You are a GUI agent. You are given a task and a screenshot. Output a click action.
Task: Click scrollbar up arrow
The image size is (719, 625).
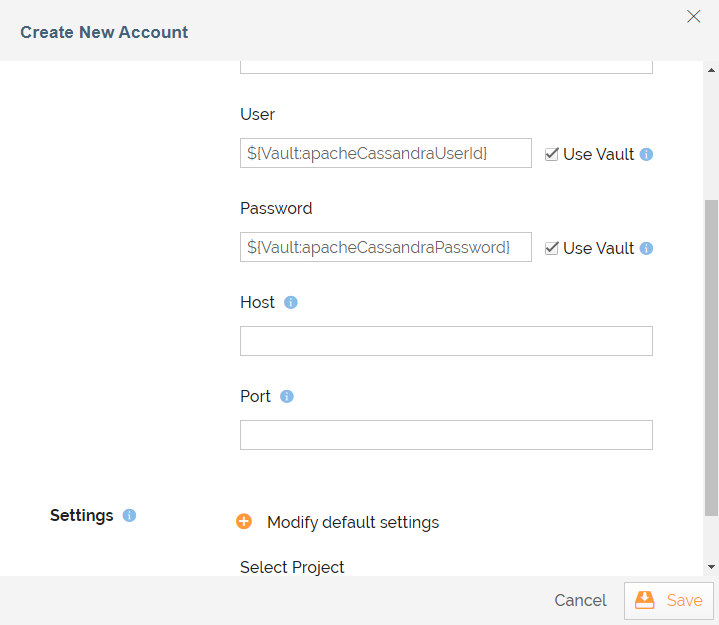pyautogui.click(x=711, y=70)
